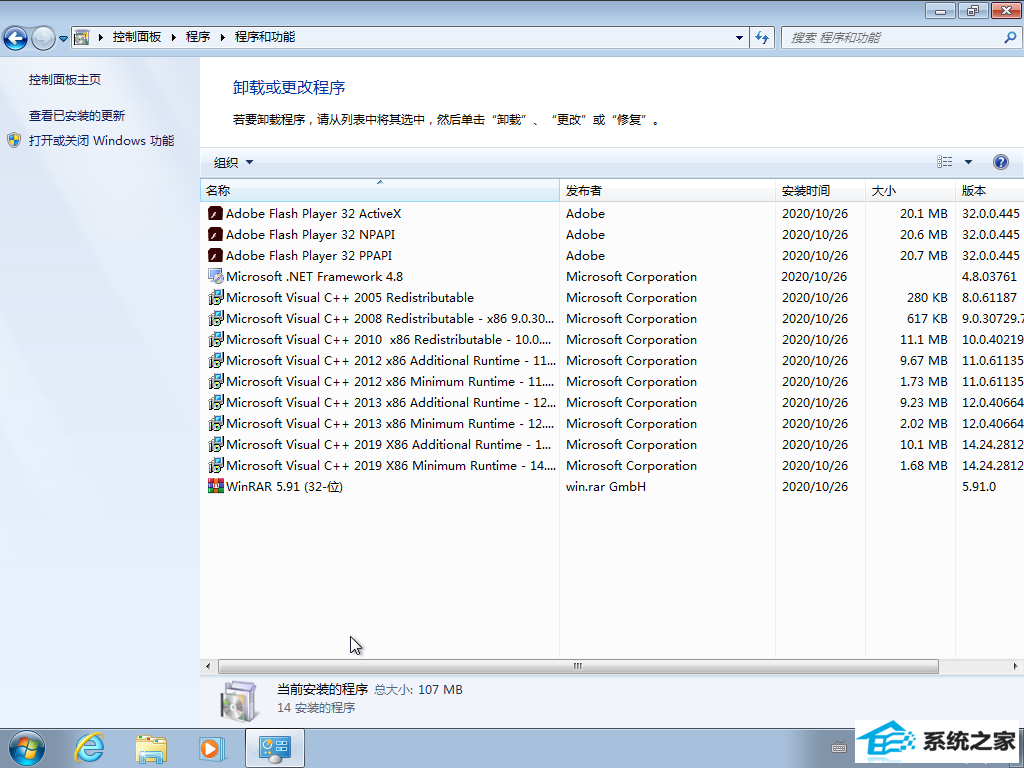The width and height of the screenshot is (1024, 768).
Task: Open 控制面板主页 link
Action: (x=65, y=80)
